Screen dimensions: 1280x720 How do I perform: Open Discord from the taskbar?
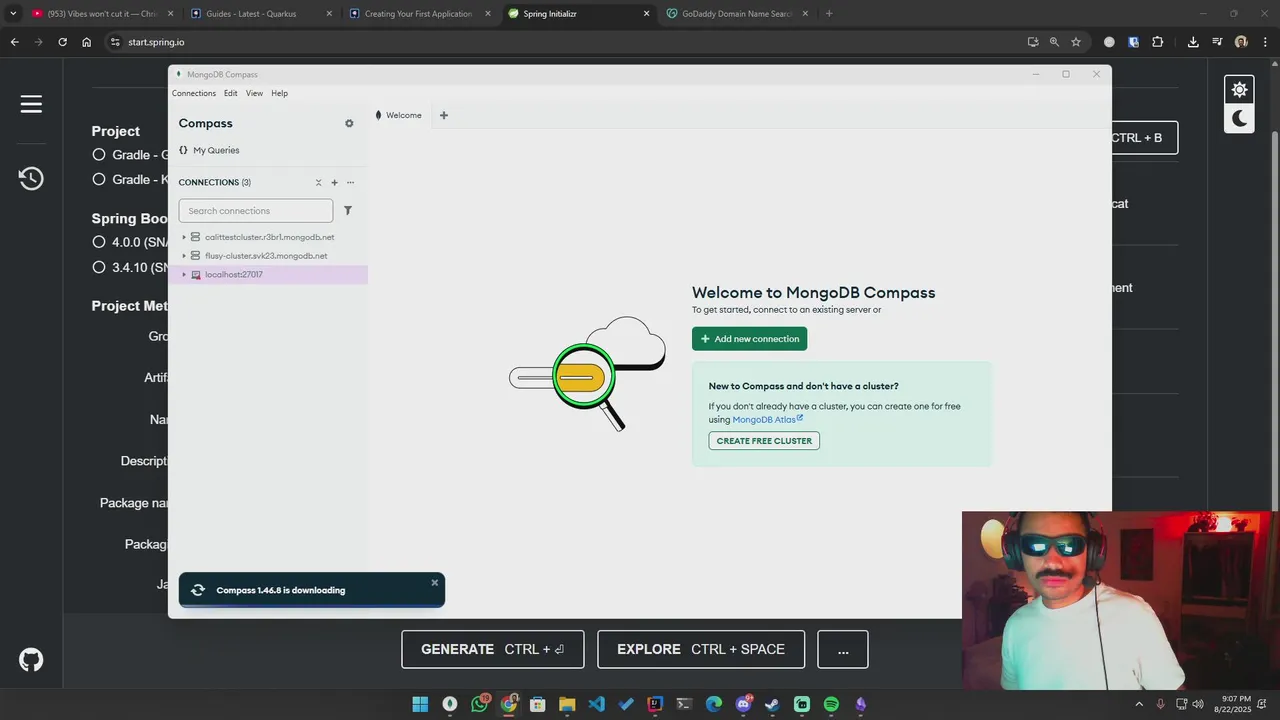point(743,704)
